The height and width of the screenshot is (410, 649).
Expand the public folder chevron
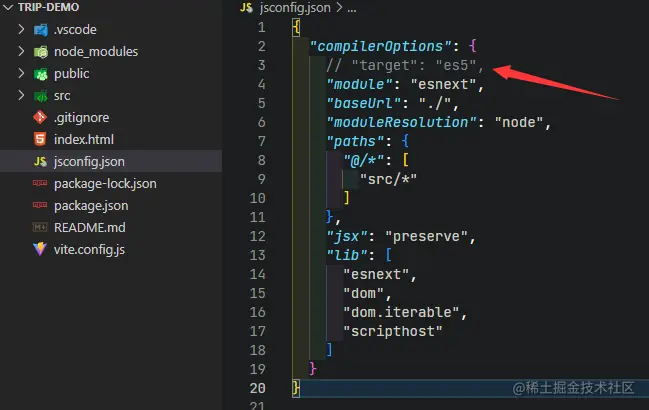pos(21,73)
